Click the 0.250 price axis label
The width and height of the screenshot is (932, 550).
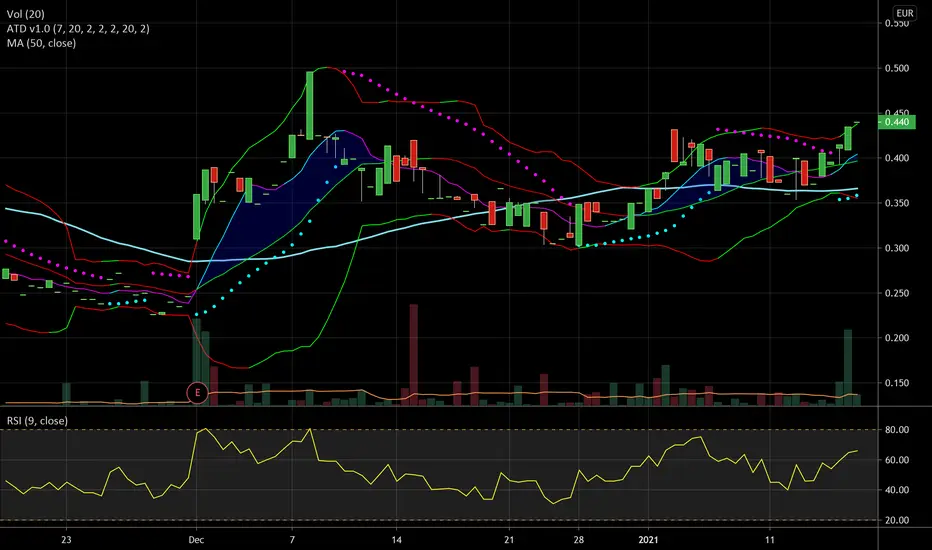pyautogui.click(x=897, y=293)
